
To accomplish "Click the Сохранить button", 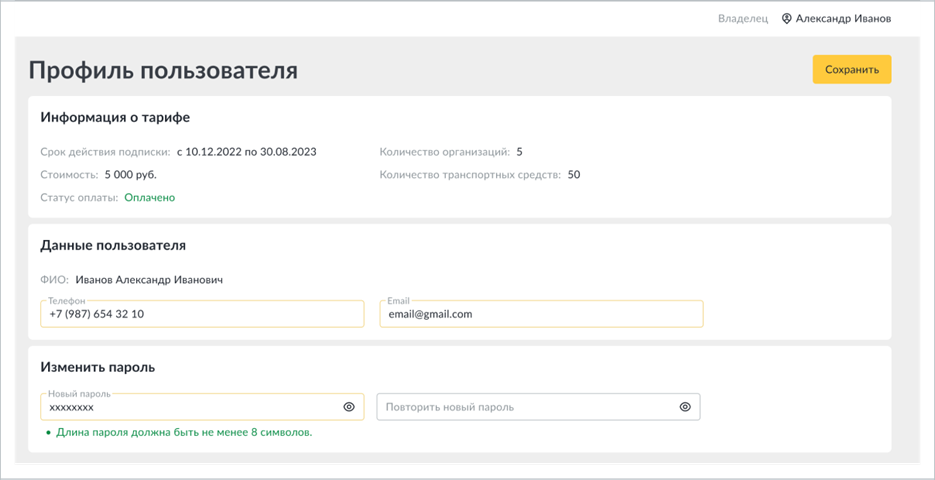I will (x=852, y=69).
